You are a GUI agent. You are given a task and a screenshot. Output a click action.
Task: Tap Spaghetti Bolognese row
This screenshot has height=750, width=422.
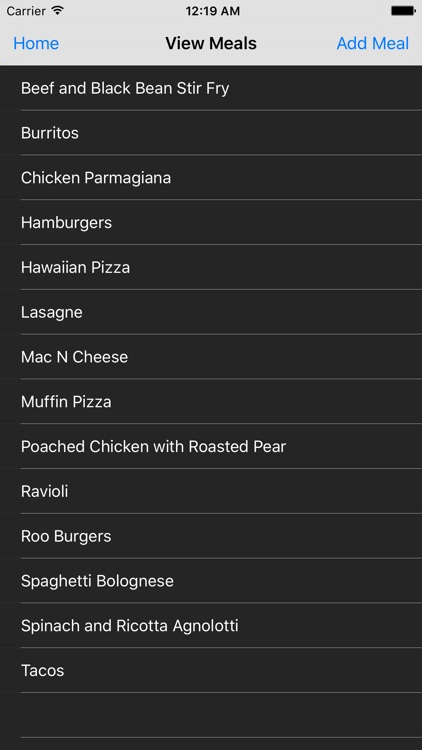tap(211, 581)
